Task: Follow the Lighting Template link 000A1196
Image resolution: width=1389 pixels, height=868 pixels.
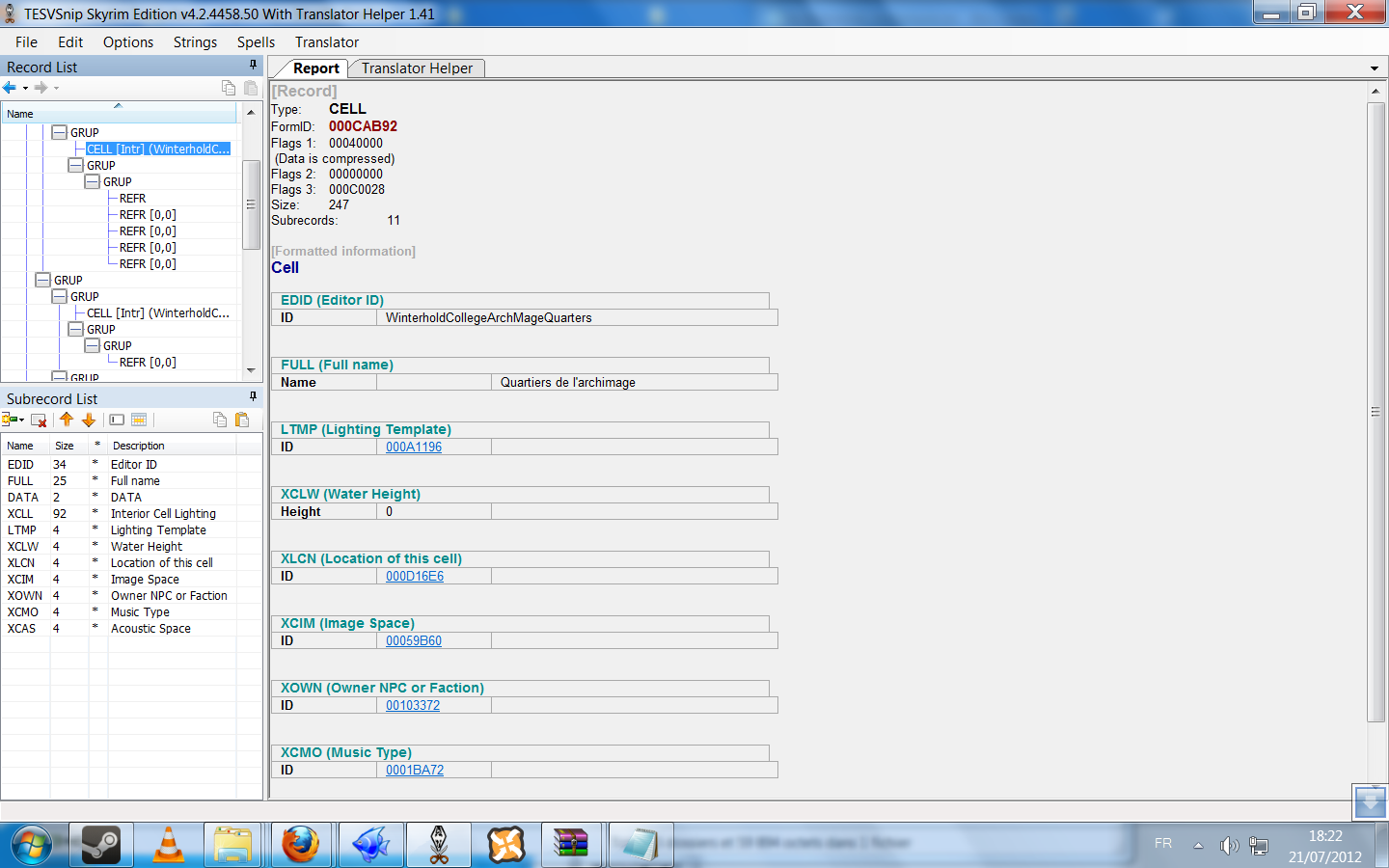Action: 414,447
